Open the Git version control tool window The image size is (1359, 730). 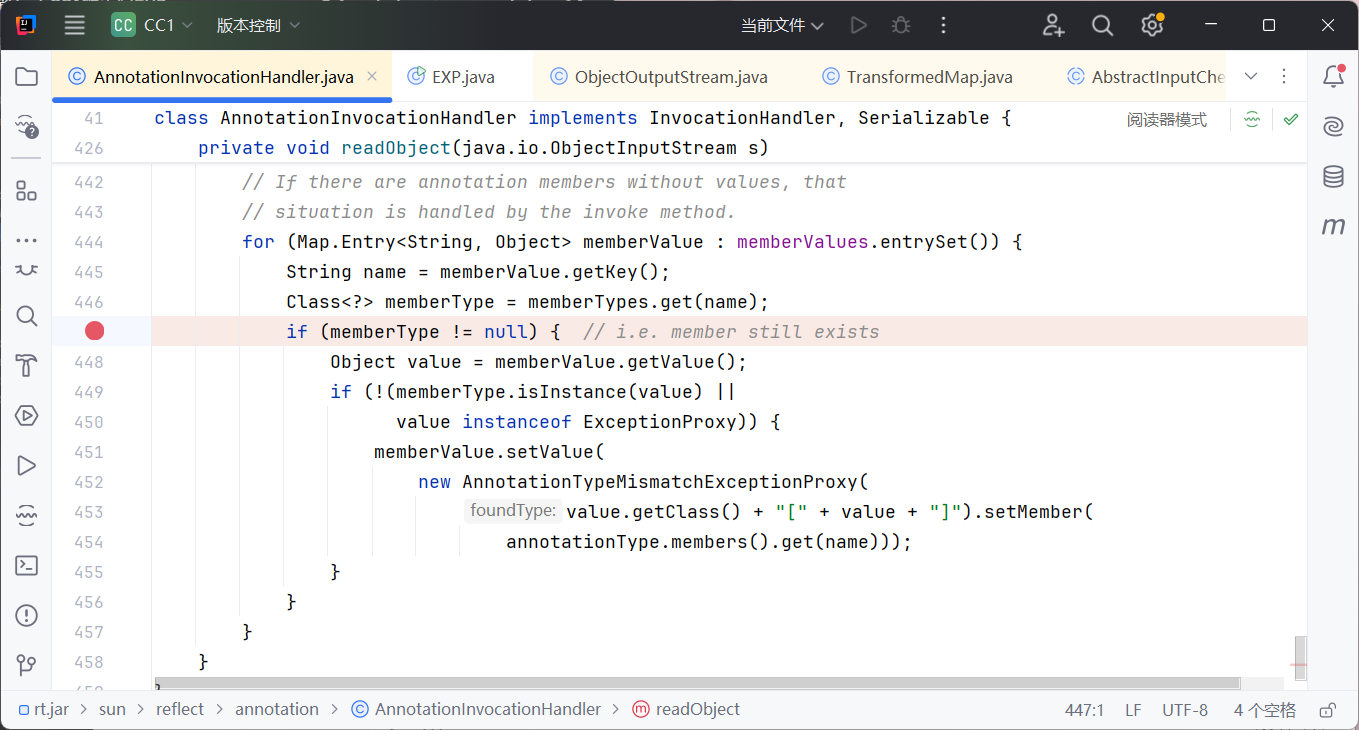(26, 665)
